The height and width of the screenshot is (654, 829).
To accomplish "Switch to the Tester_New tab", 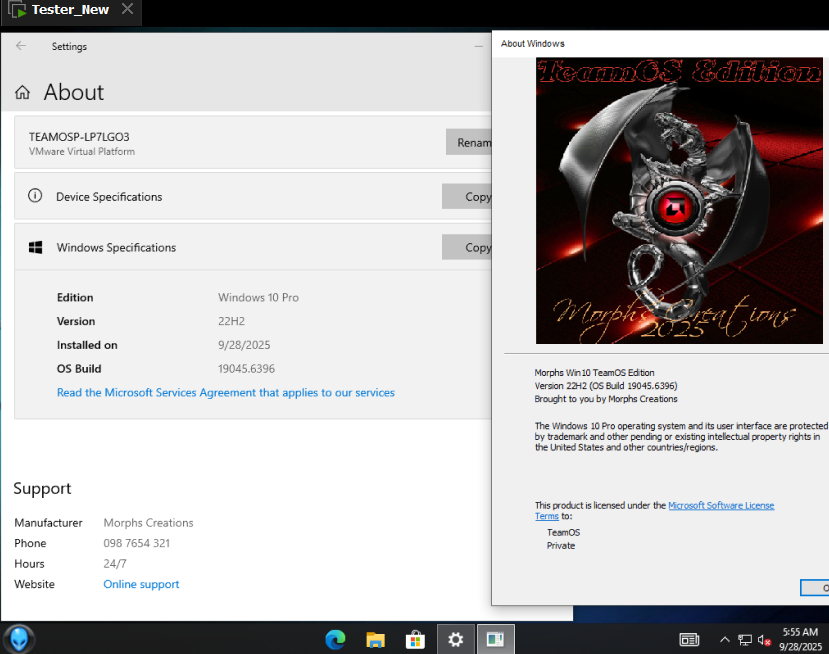I will [x=69, y=10].
